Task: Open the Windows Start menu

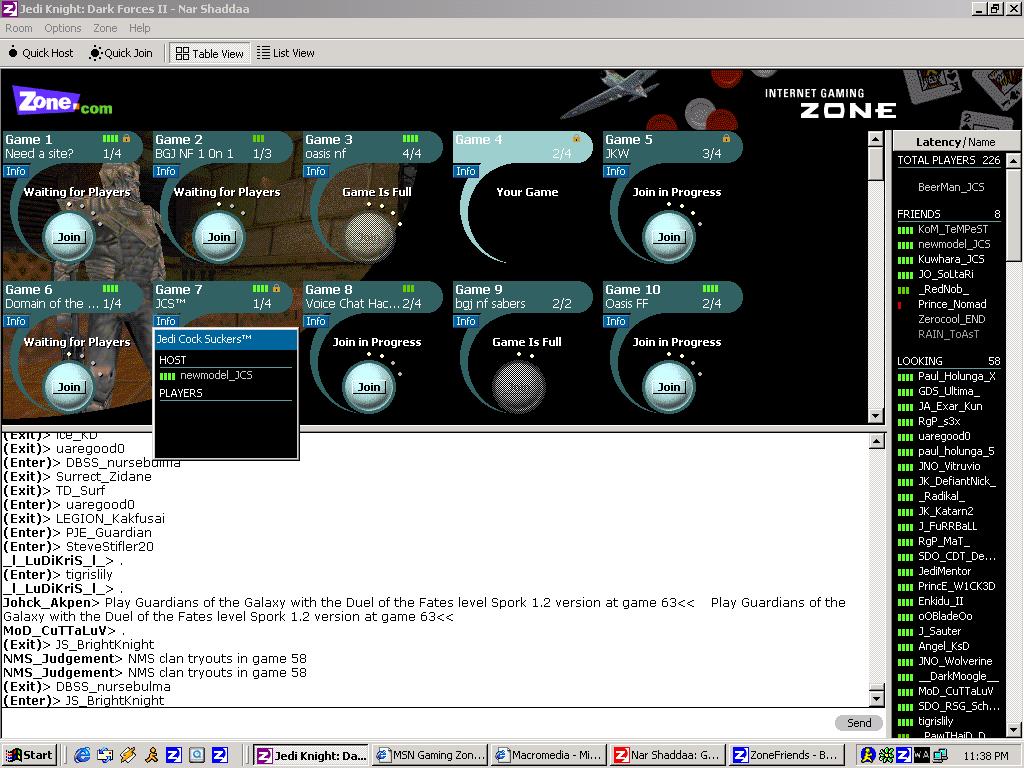Action: point(29,756)
